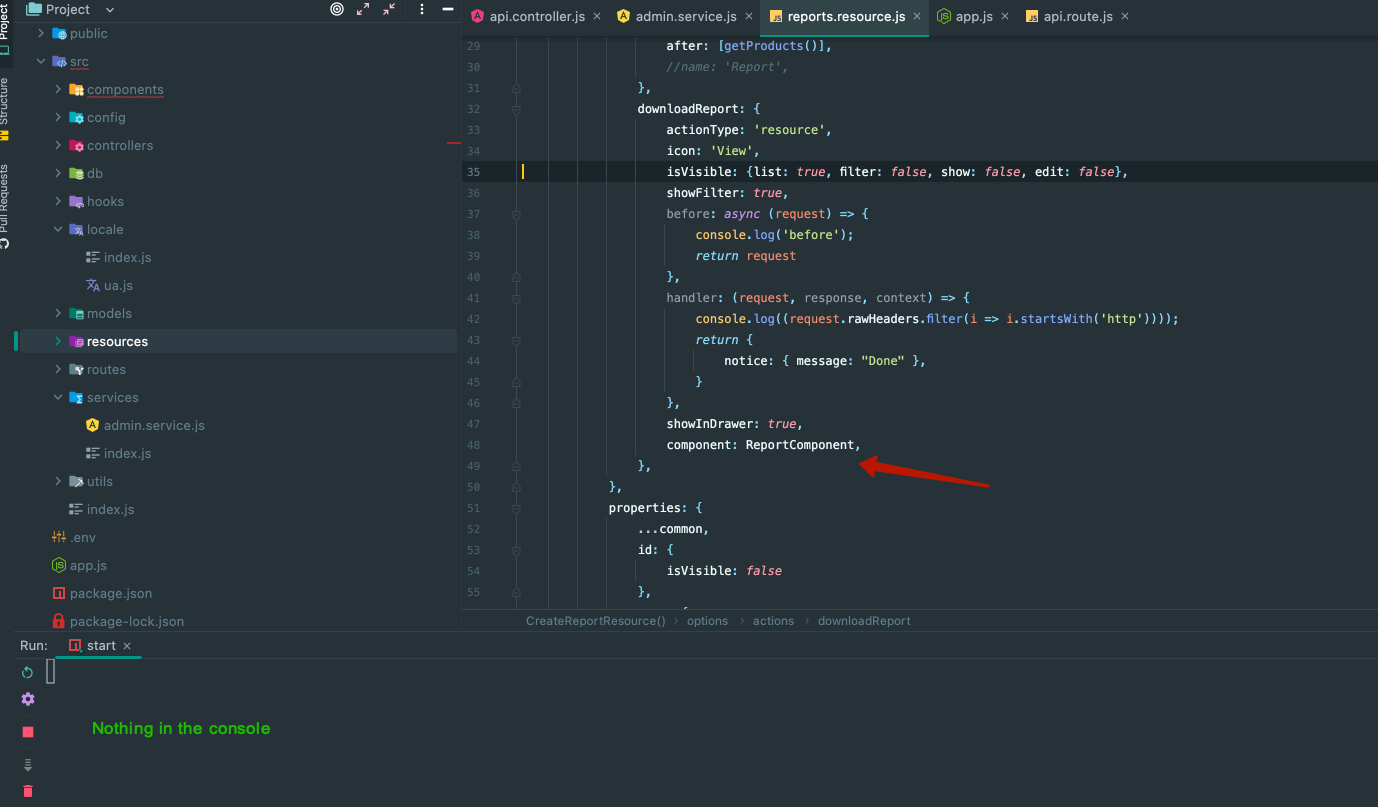Switch to api.controller.js tab
Screen dimensions: 1378x807
[x=537, y=16]
